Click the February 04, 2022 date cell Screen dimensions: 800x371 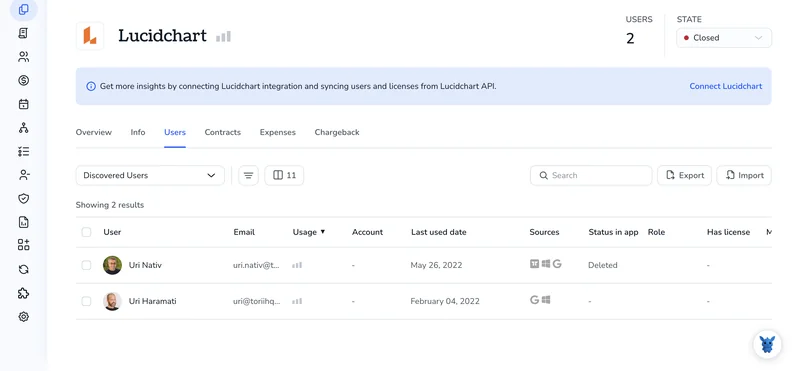(445, 301)
